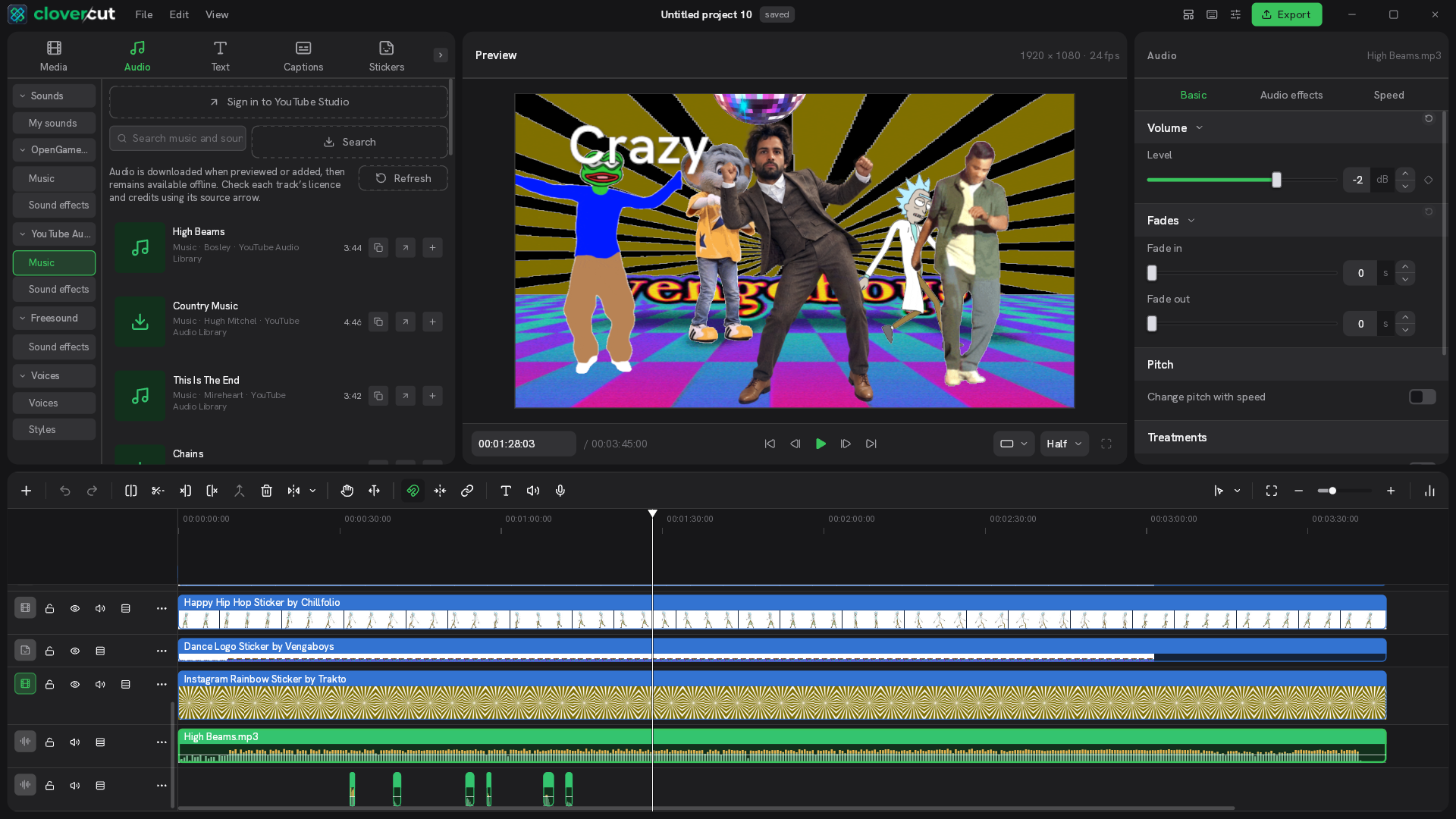This screenshot has width=1456, height=819.
Task: Open source arrow for This Is The End
Action: click(x=406, y=396)
